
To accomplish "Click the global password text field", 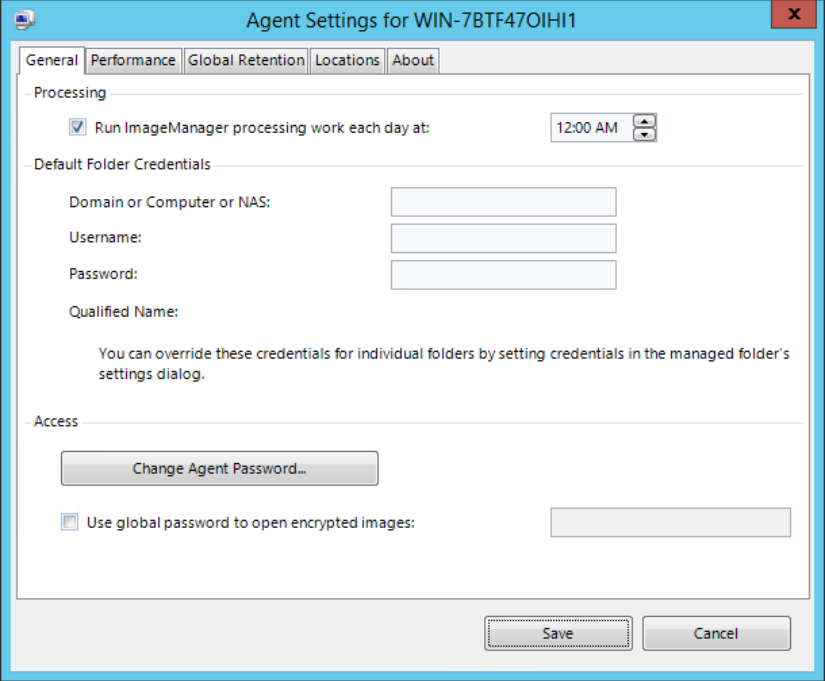I will [670, 522].
